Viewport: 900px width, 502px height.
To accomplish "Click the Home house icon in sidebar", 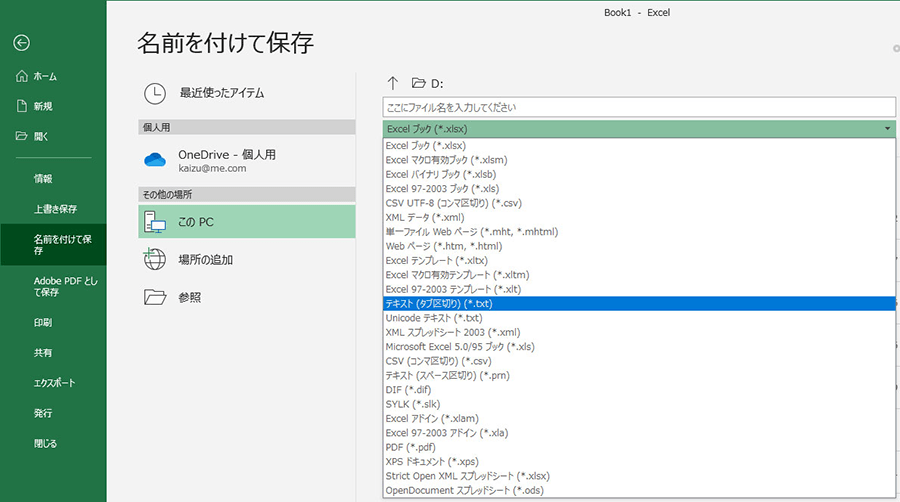I will point(22,76).
